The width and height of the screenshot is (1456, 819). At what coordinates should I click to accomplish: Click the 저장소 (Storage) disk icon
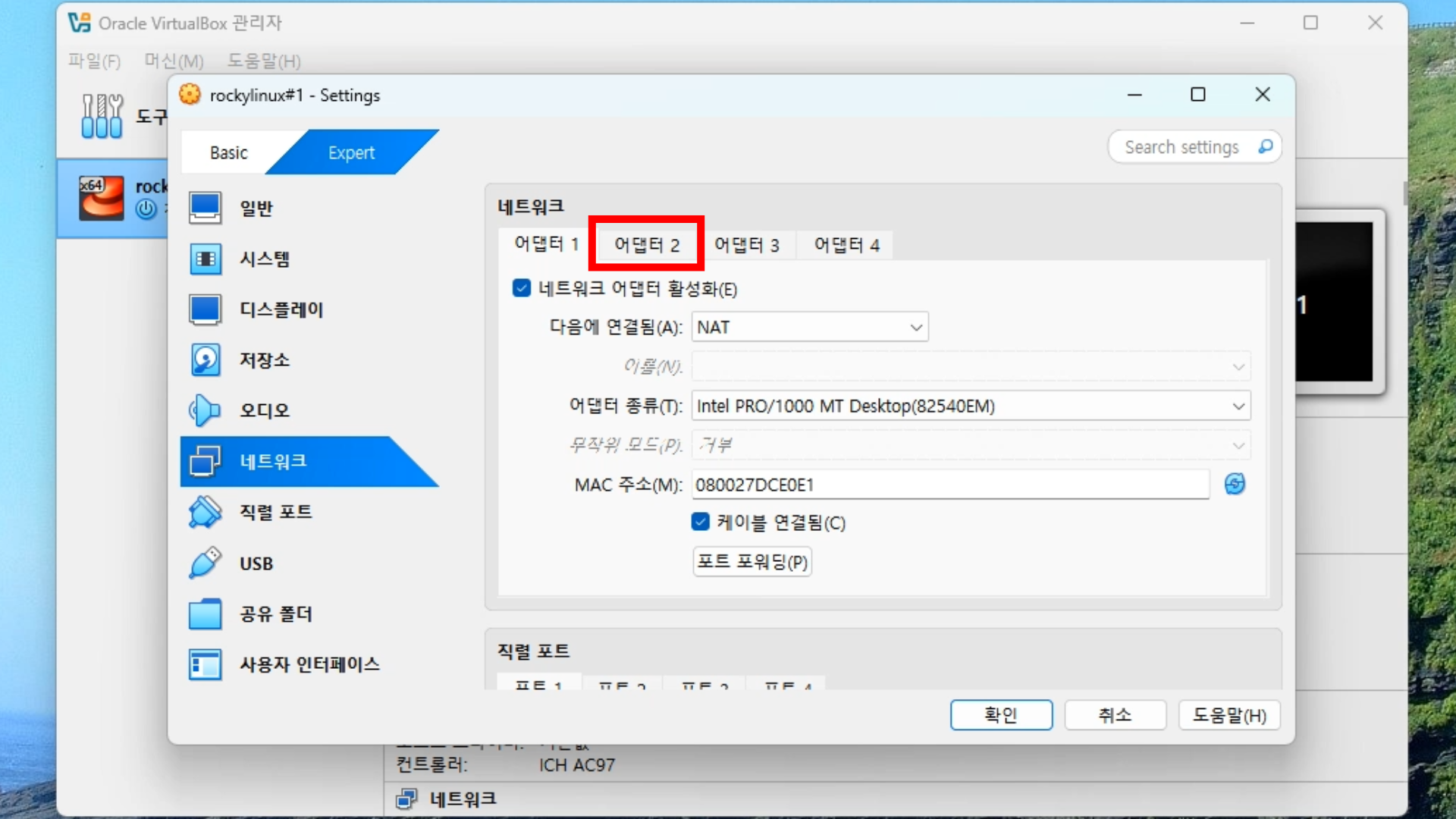pyautogui.click(x=206, y=359)
